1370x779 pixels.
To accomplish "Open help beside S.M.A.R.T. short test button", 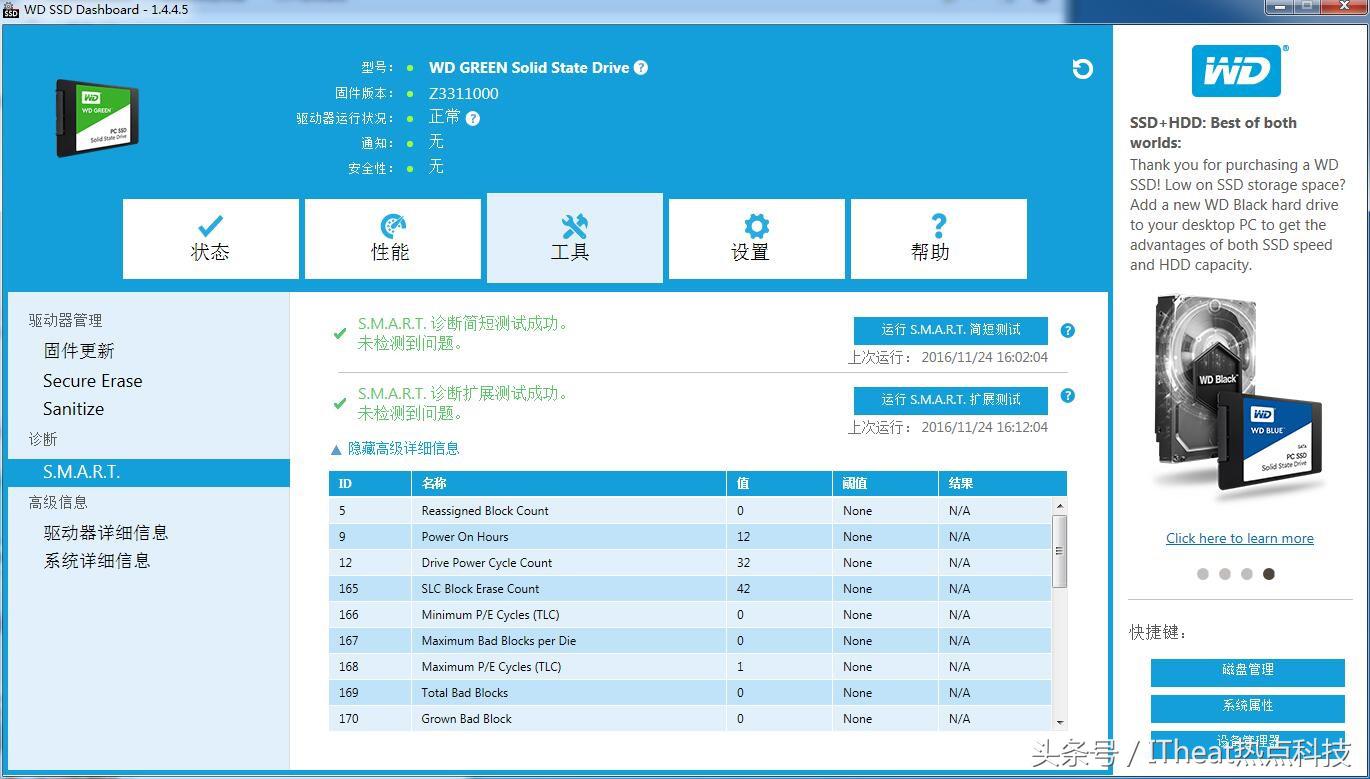I will click(x=1067, y=329).
